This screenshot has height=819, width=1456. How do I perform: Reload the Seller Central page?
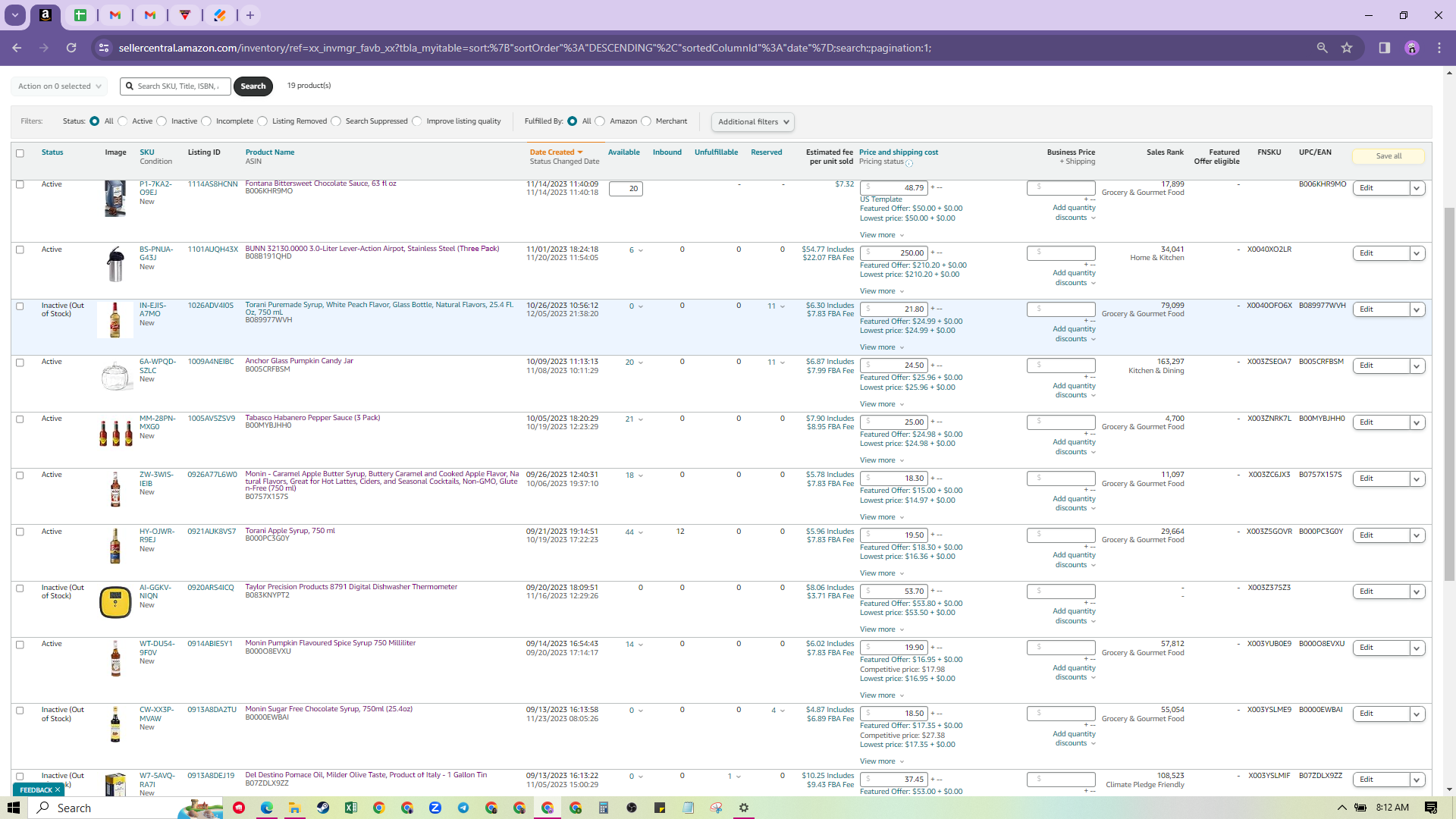pyautogui.click(x=71, y=48)
